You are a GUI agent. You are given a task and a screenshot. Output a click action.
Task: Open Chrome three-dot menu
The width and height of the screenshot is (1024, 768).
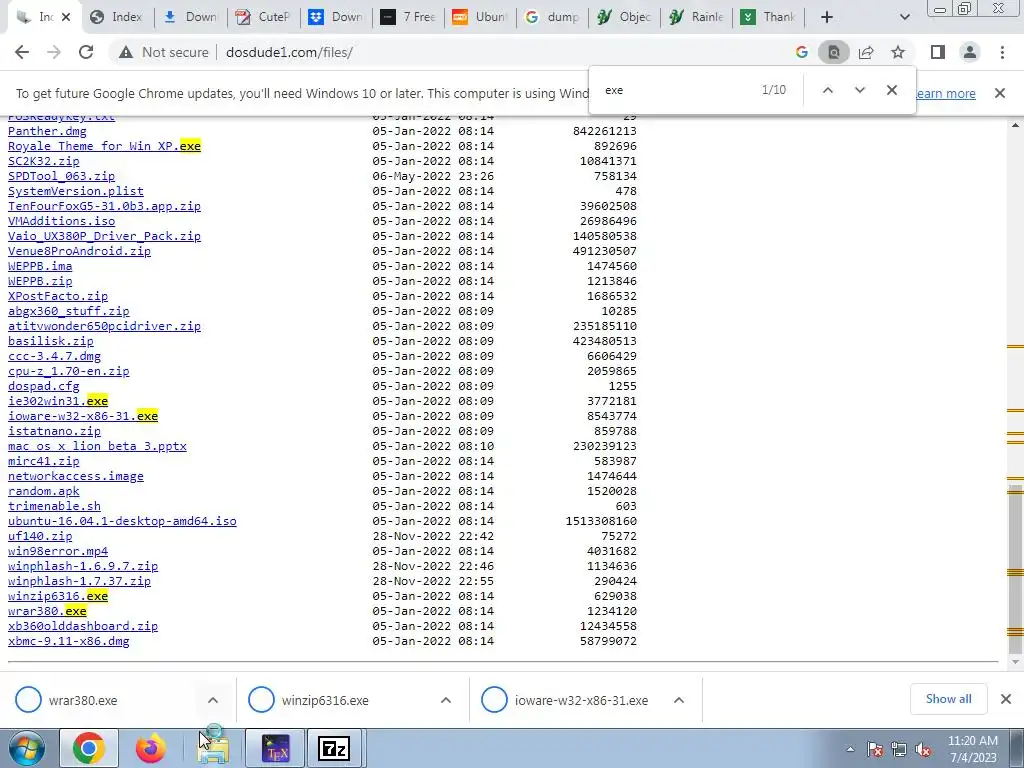click(x=1002, y=52)
